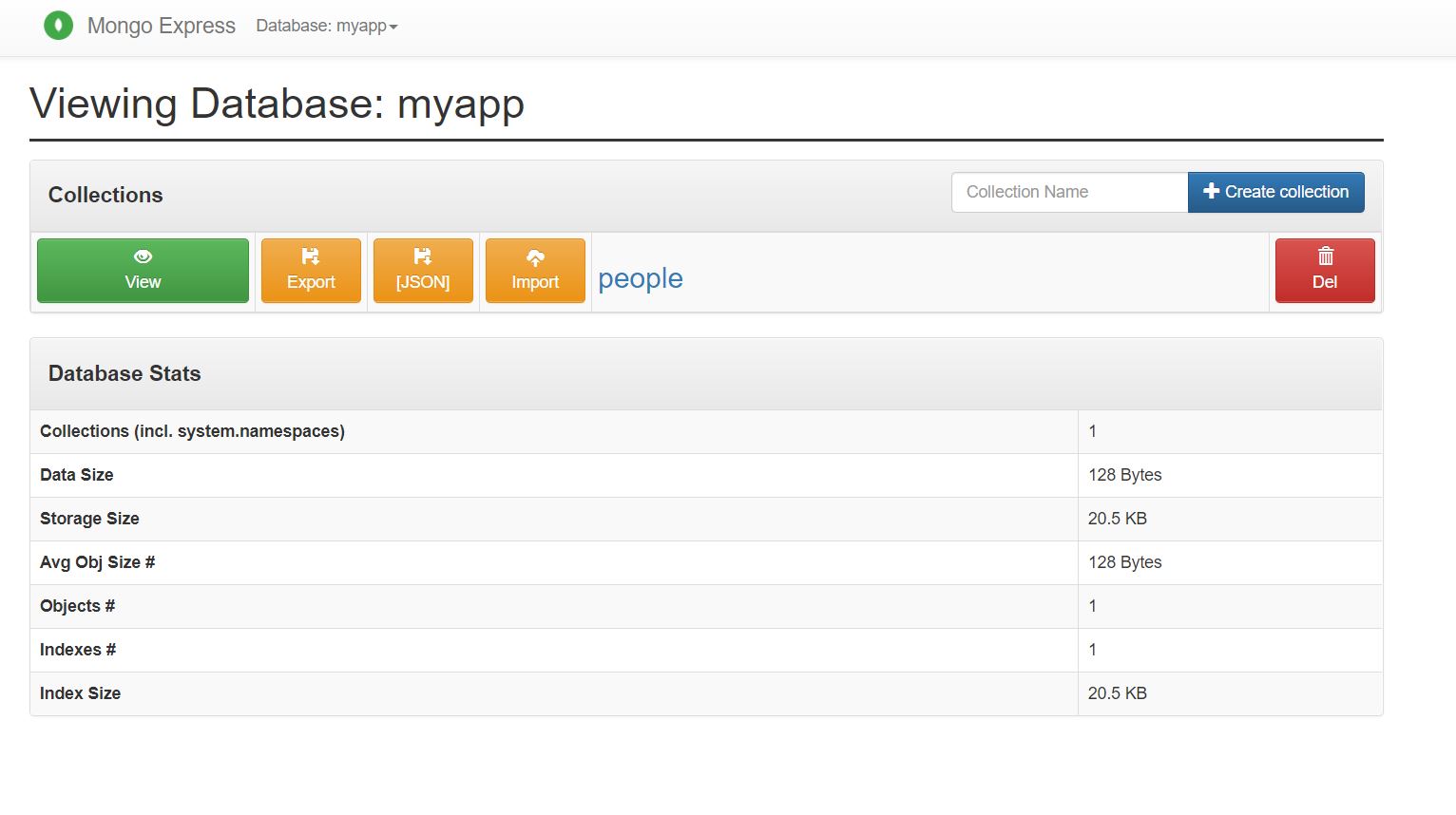Click the trash icon on the Del button
The width and height of the screenshot is (1456, 815).
[1325, 255]
